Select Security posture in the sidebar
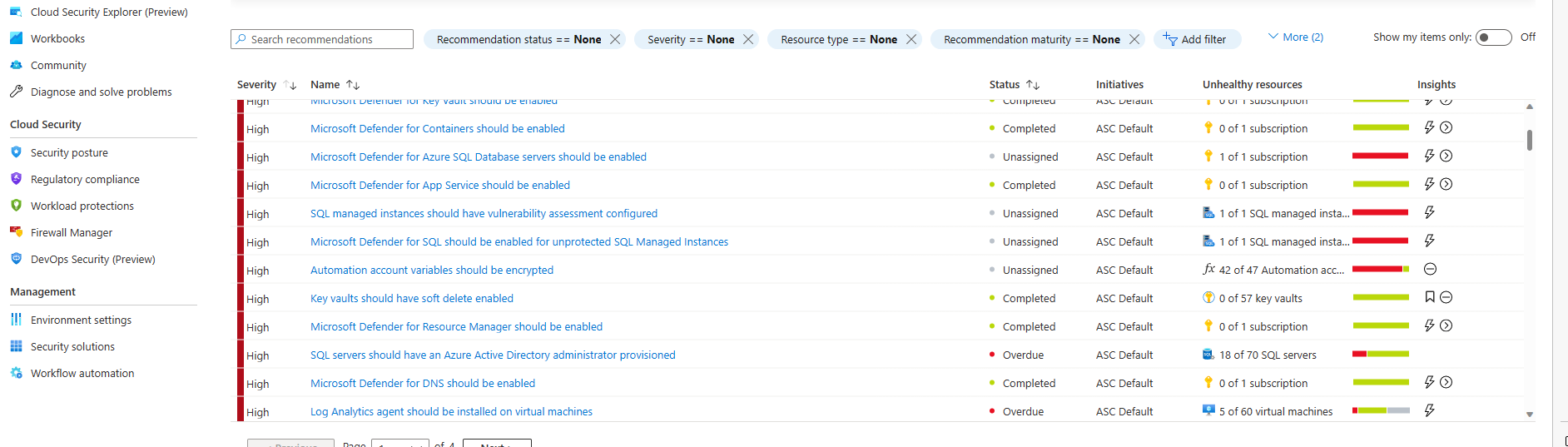 (x=69, y=152)
